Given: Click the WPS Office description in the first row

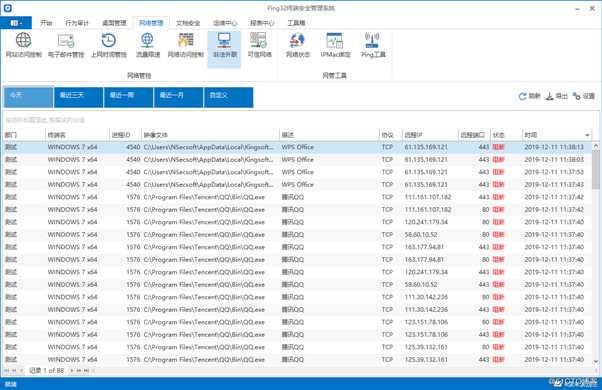Looking at the screenshot, I should pos(298,147).
